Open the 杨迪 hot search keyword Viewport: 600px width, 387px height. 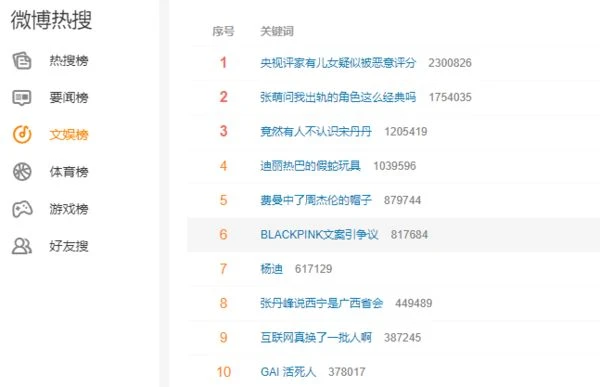click(x=271, y=269)
